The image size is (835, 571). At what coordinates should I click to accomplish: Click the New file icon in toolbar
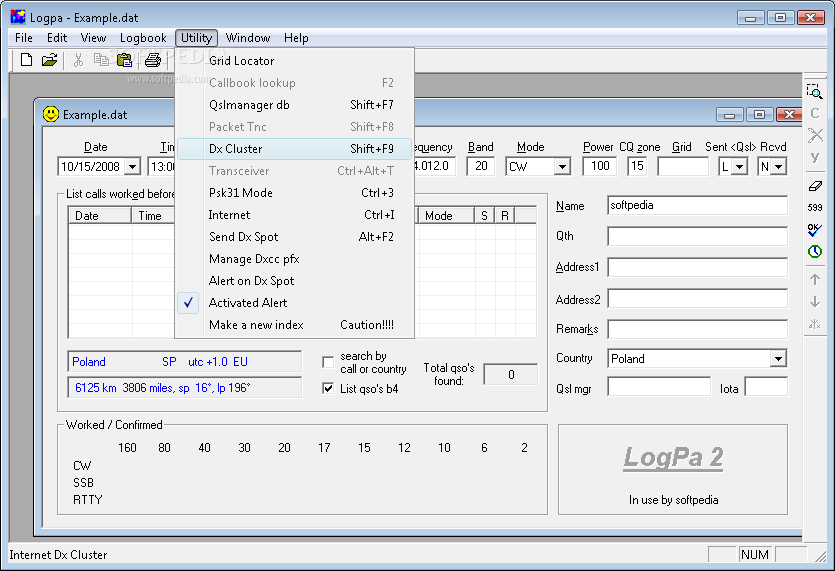coord(26,60)
